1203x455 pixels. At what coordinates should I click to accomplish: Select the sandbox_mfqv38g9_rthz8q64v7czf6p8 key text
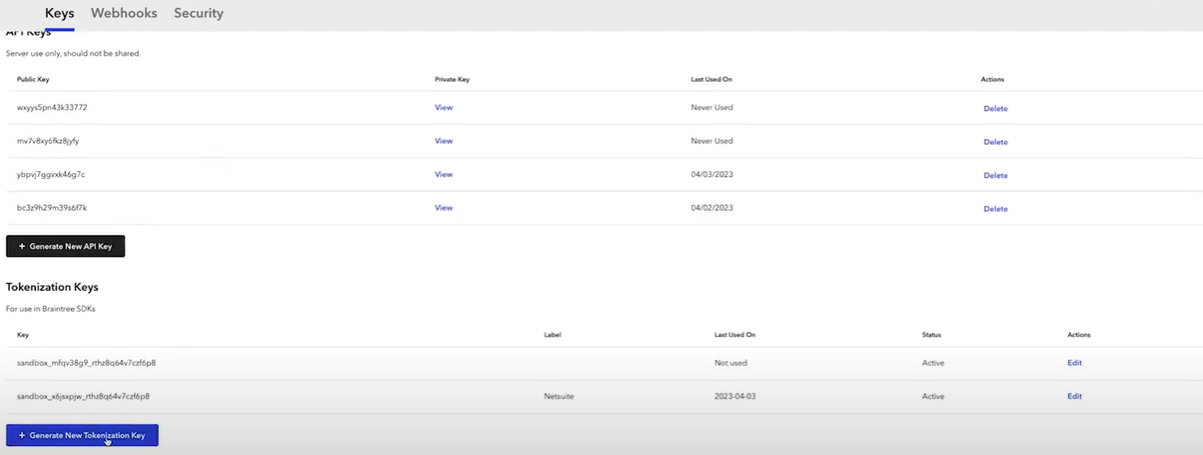pos(86,363)
